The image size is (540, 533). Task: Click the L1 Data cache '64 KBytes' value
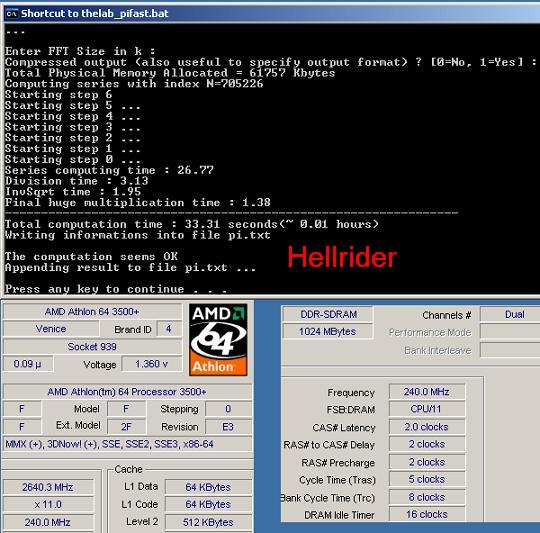click(x=208, y=487)
